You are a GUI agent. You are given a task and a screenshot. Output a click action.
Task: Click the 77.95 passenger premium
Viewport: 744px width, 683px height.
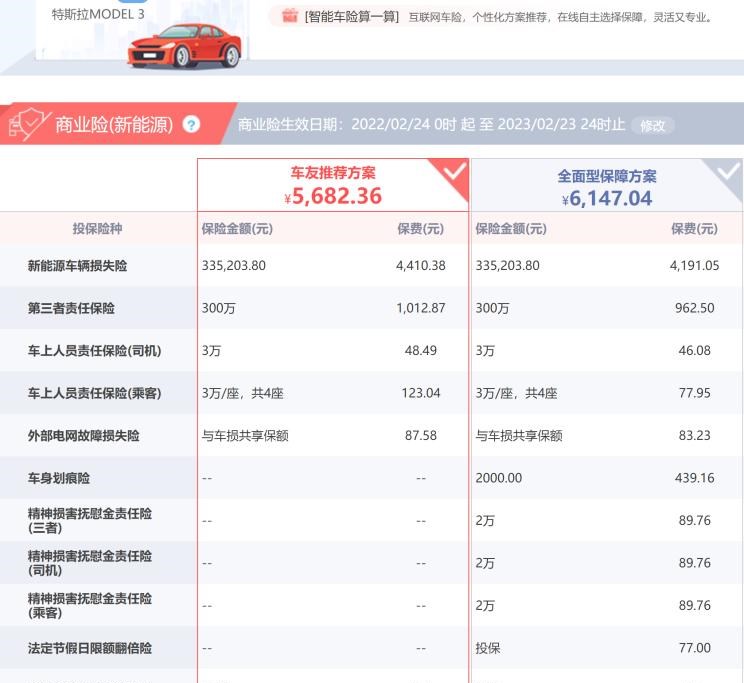695,393
